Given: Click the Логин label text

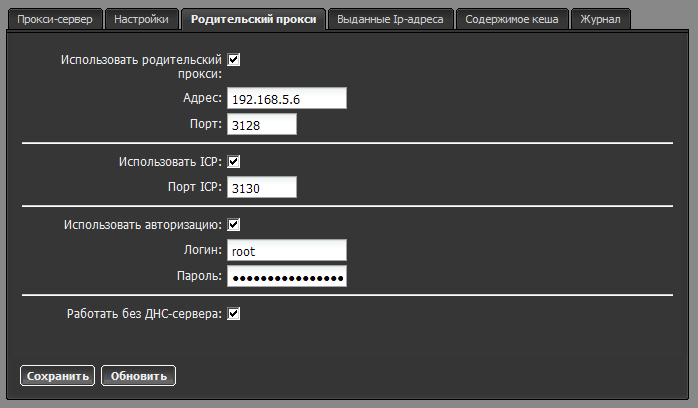Looking at the screenshot, I should tap(200, 251).
